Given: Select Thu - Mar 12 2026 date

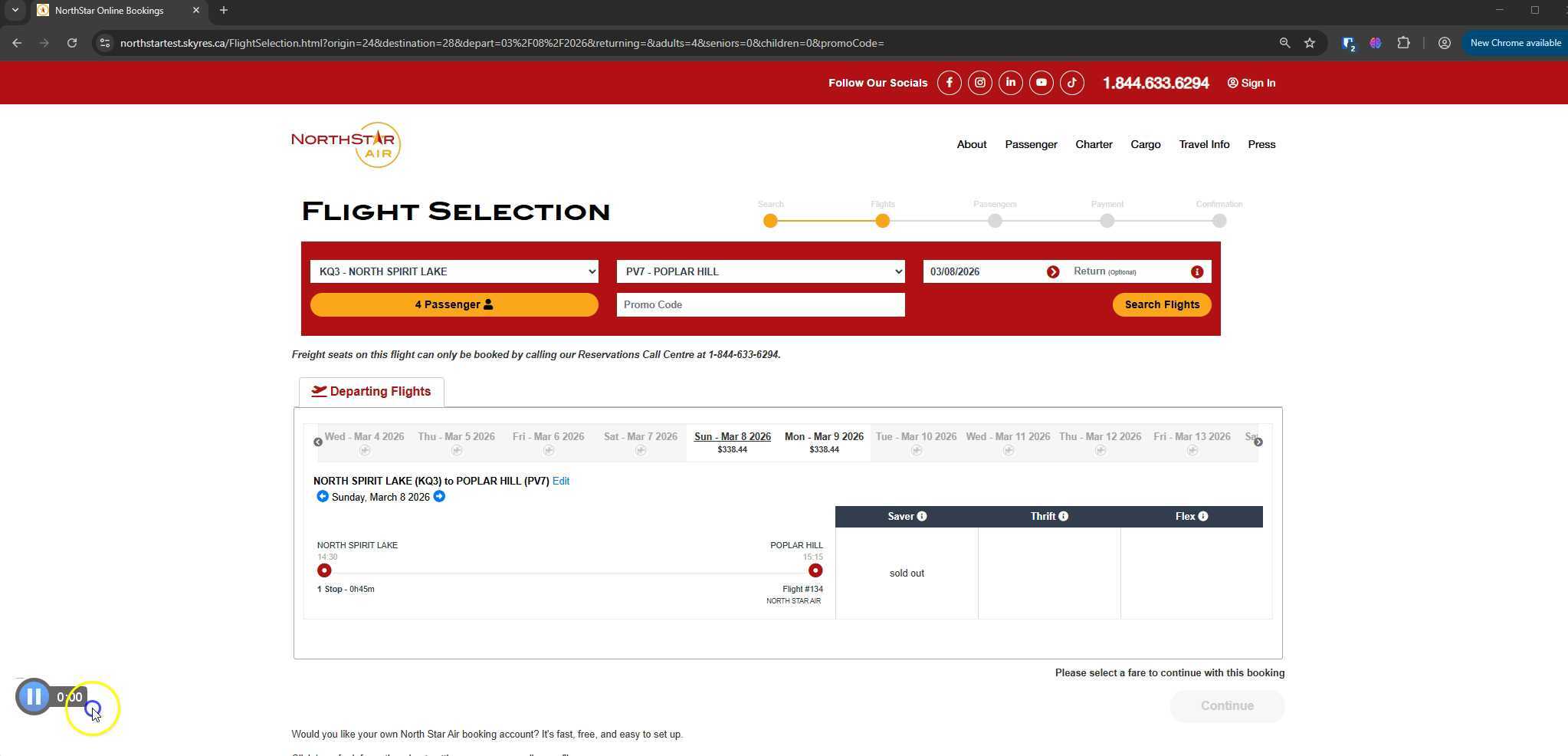Looking at the screenshot, I should point(1100,442).
